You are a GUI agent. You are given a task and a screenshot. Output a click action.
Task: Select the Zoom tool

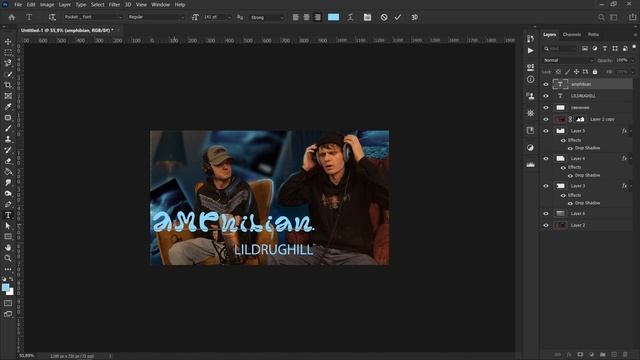click(x=8, y=258)
